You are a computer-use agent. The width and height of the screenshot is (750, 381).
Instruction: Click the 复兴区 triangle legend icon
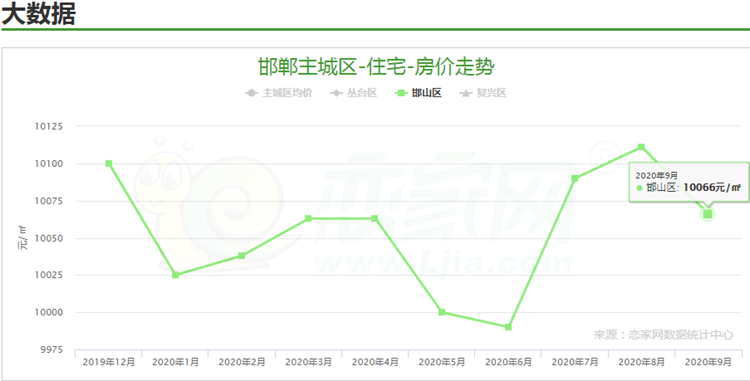click(466, 93)
